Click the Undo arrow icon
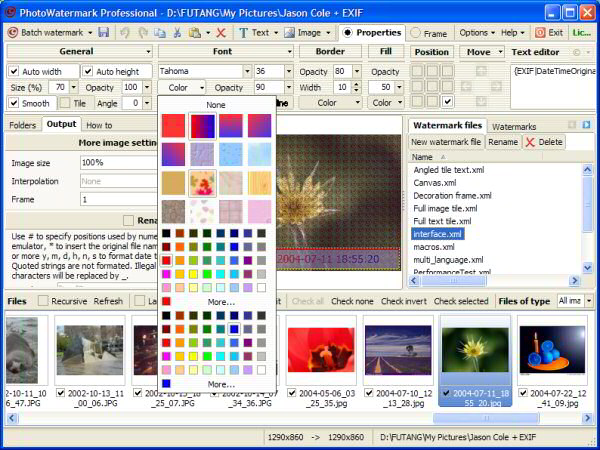 click(x=126, y=32)
